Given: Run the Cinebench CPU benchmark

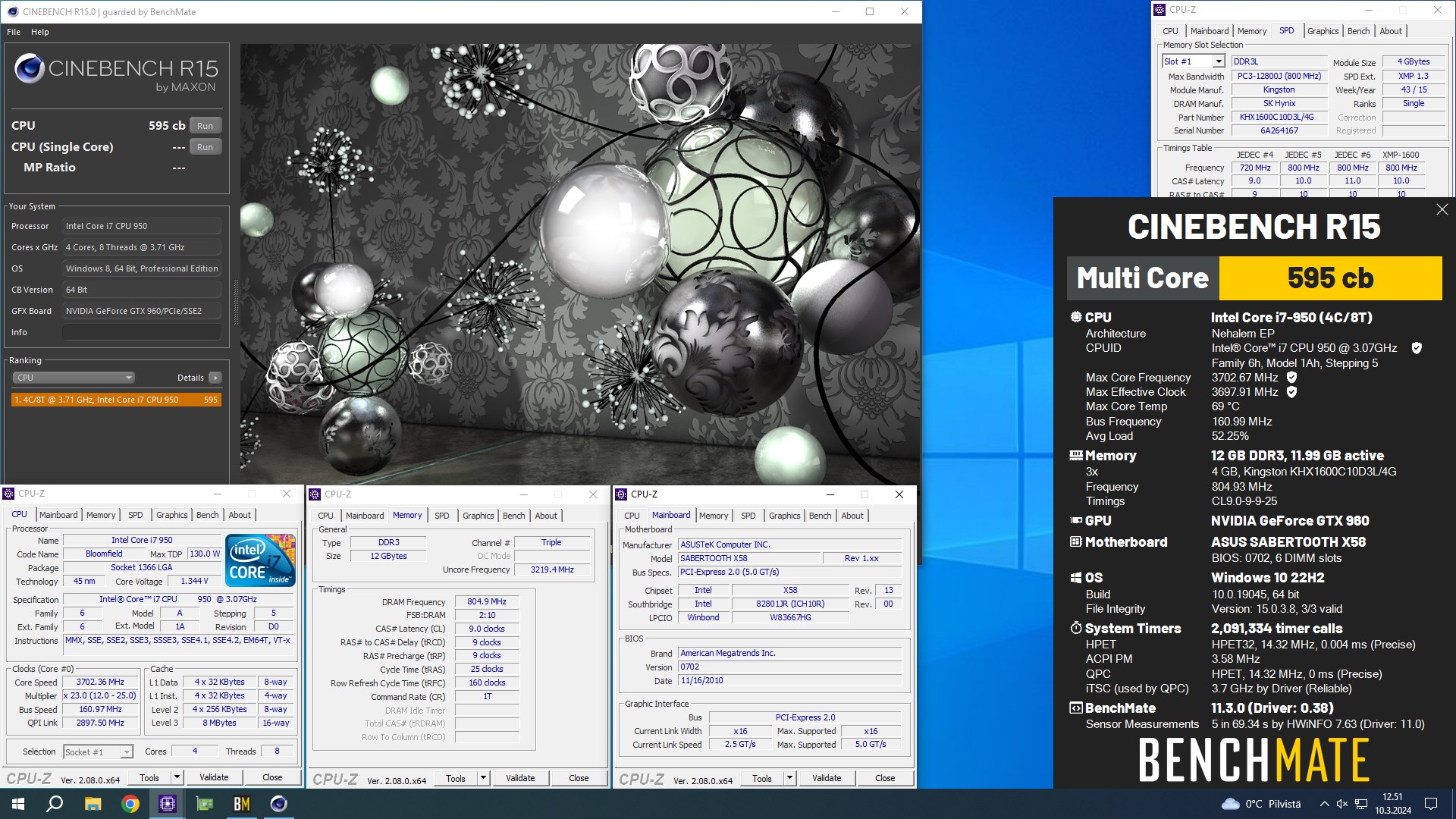Looking at the screenshot, I should tap(205, 126).
